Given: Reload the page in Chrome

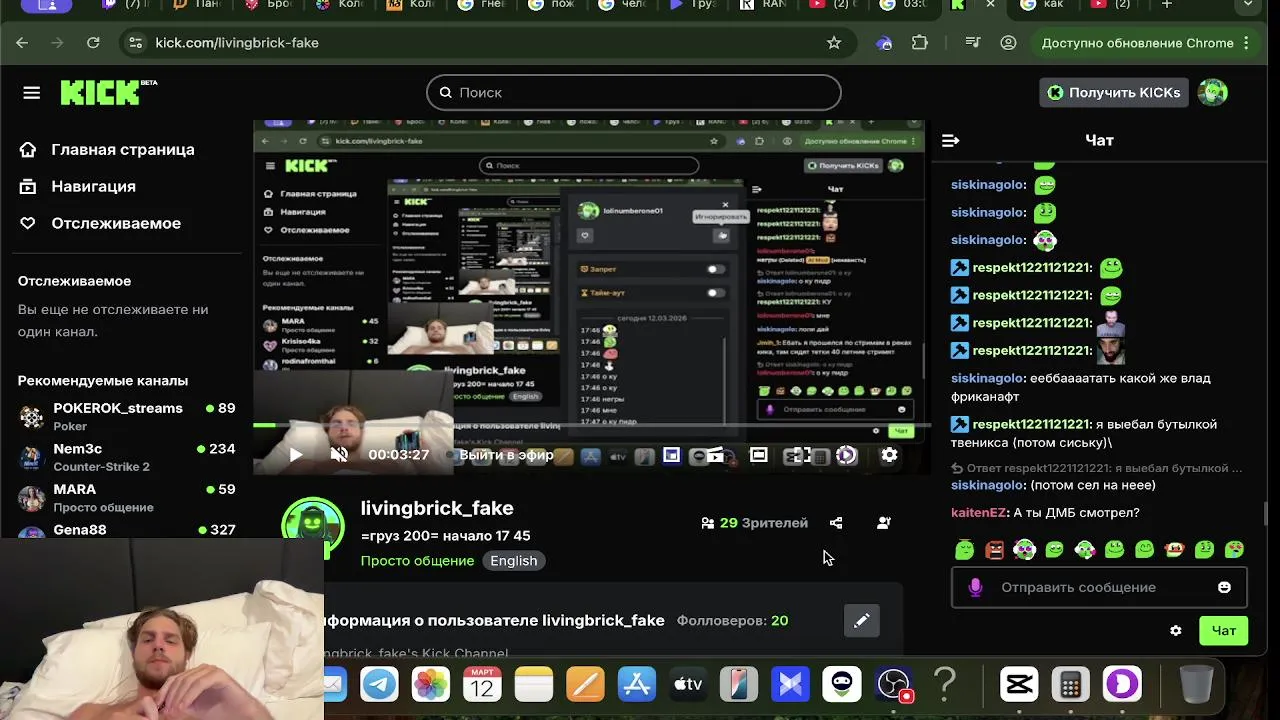Looking at the screenshot, I should point(93,43).
